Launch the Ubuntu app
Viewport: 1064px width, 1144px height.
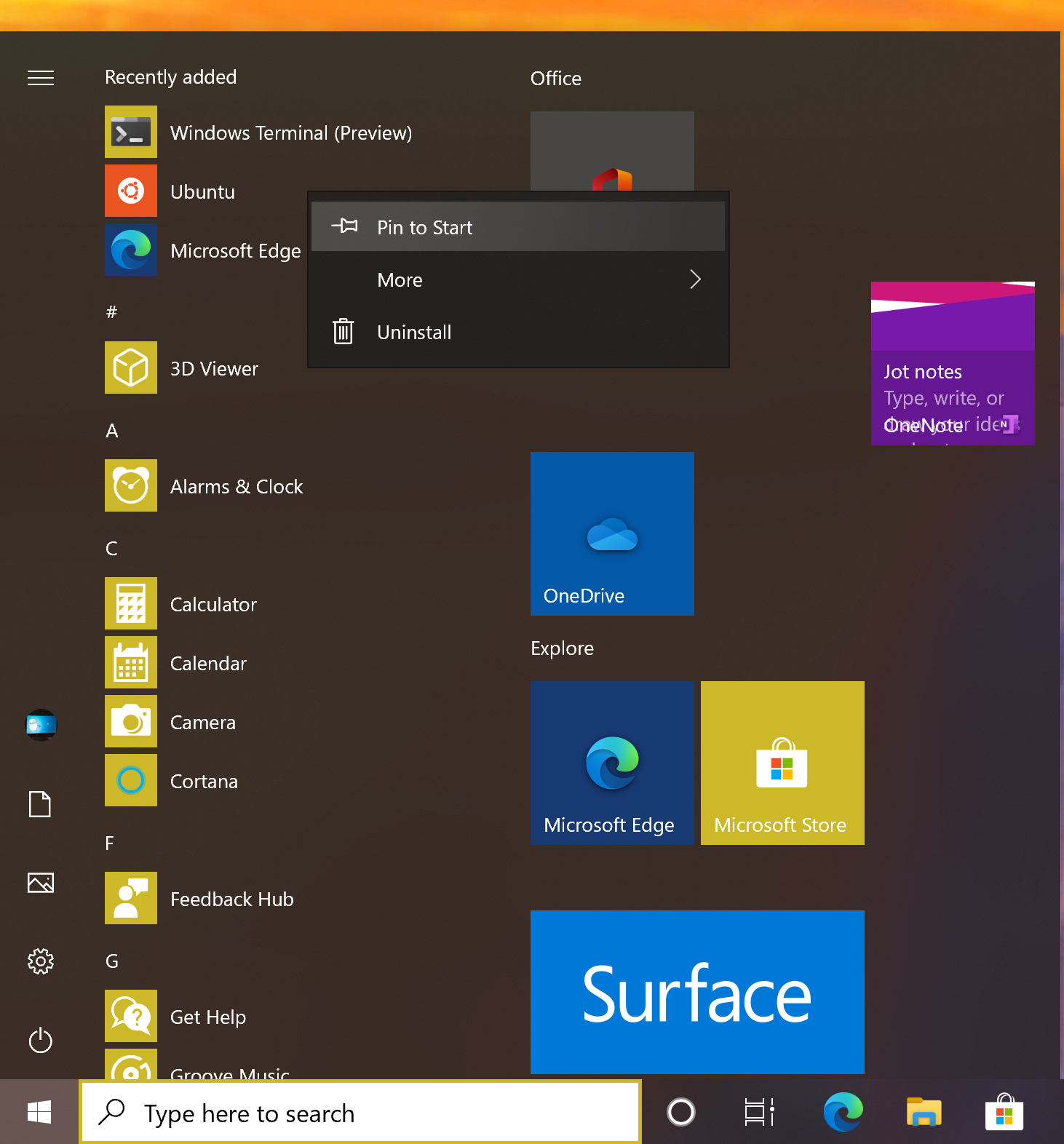[202, 191]
